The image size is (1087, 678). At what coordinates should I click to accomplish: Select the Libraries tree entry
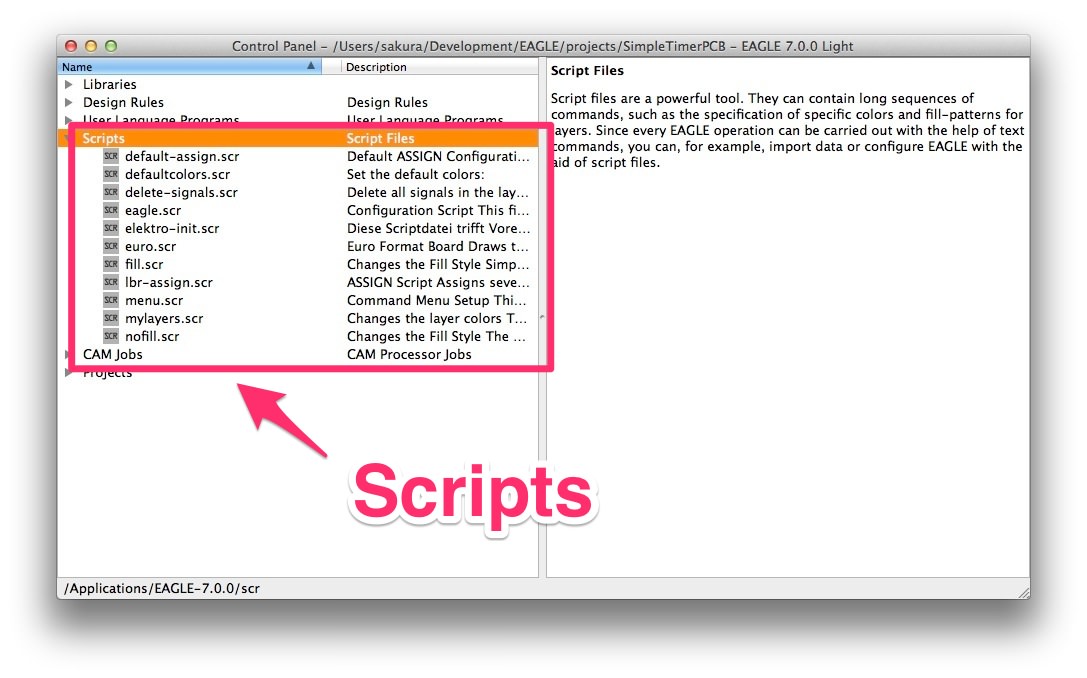point(110,85)
